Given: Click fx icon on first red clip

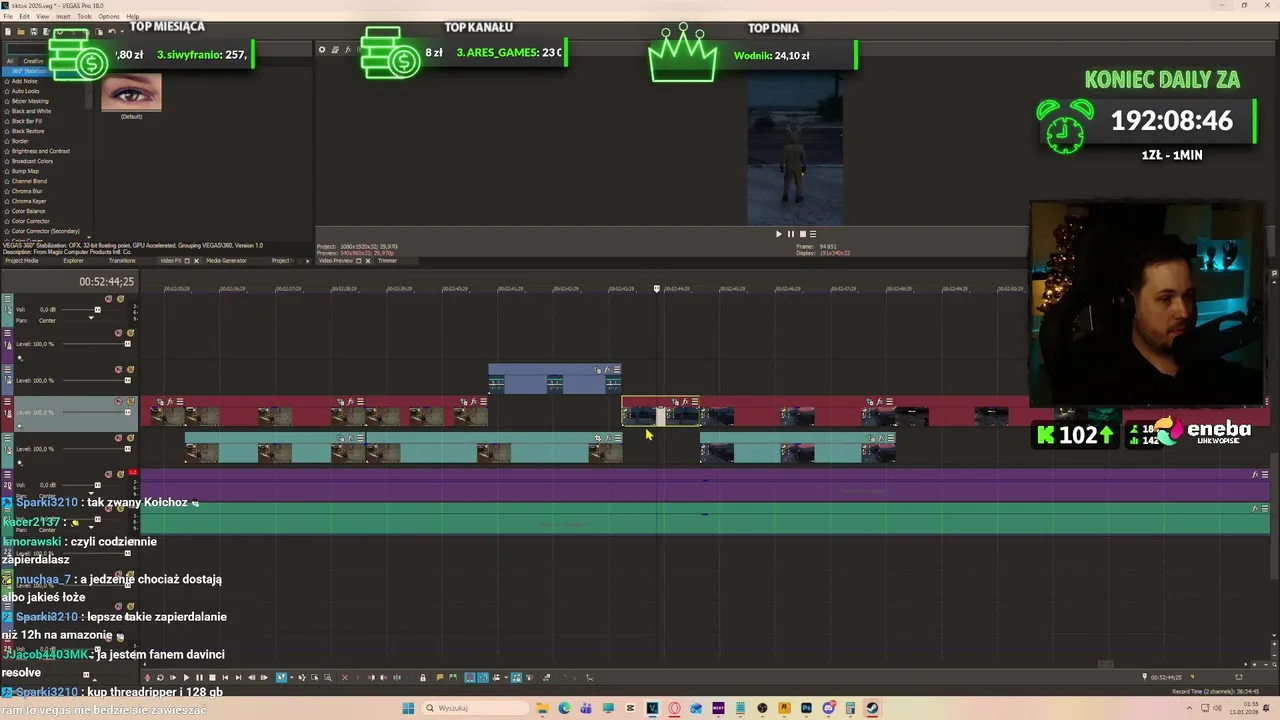Looking at the screenshot, I should [170, 401].
